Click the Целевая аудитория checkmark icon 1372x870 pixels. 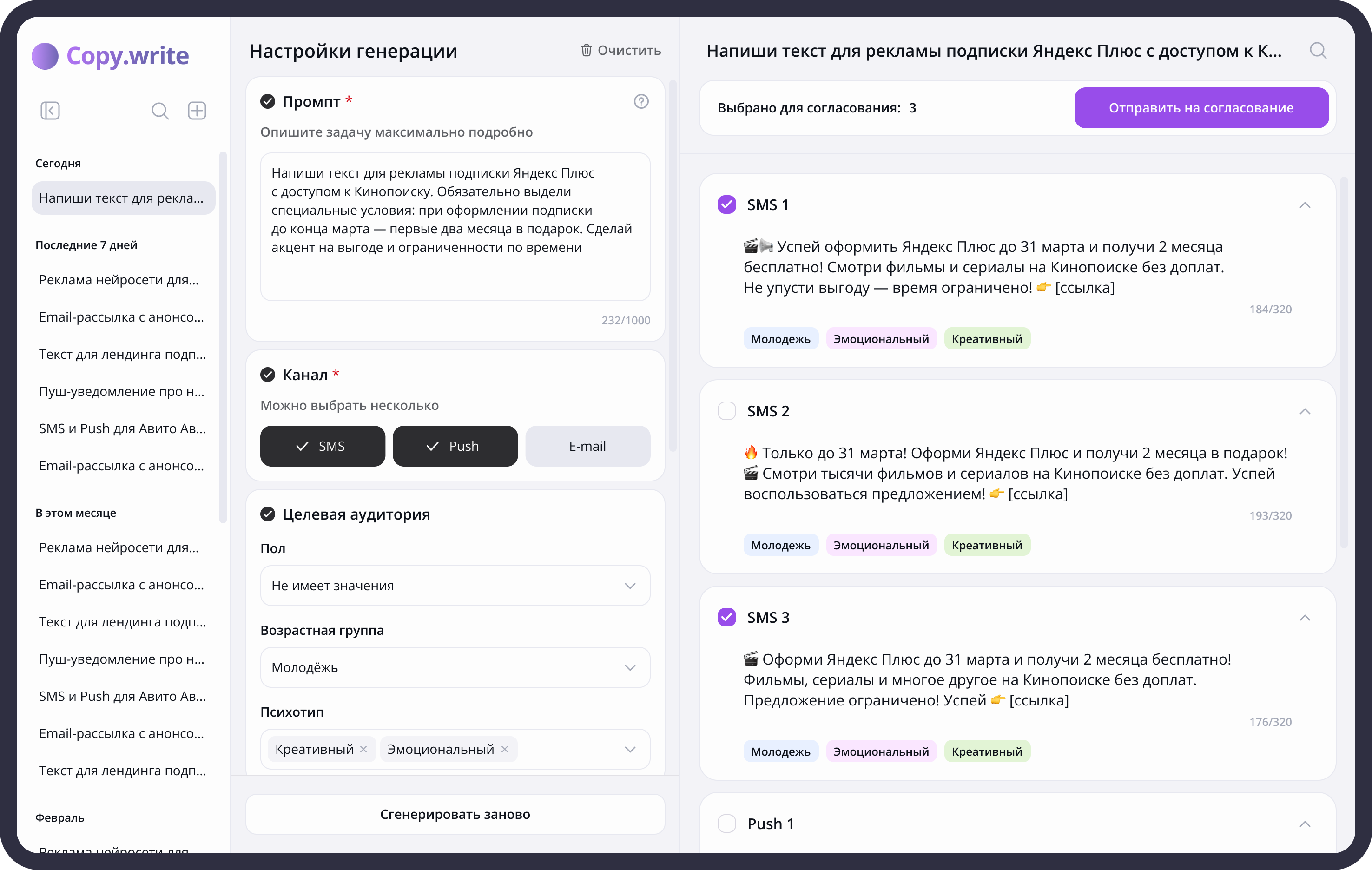pos(268,514)
